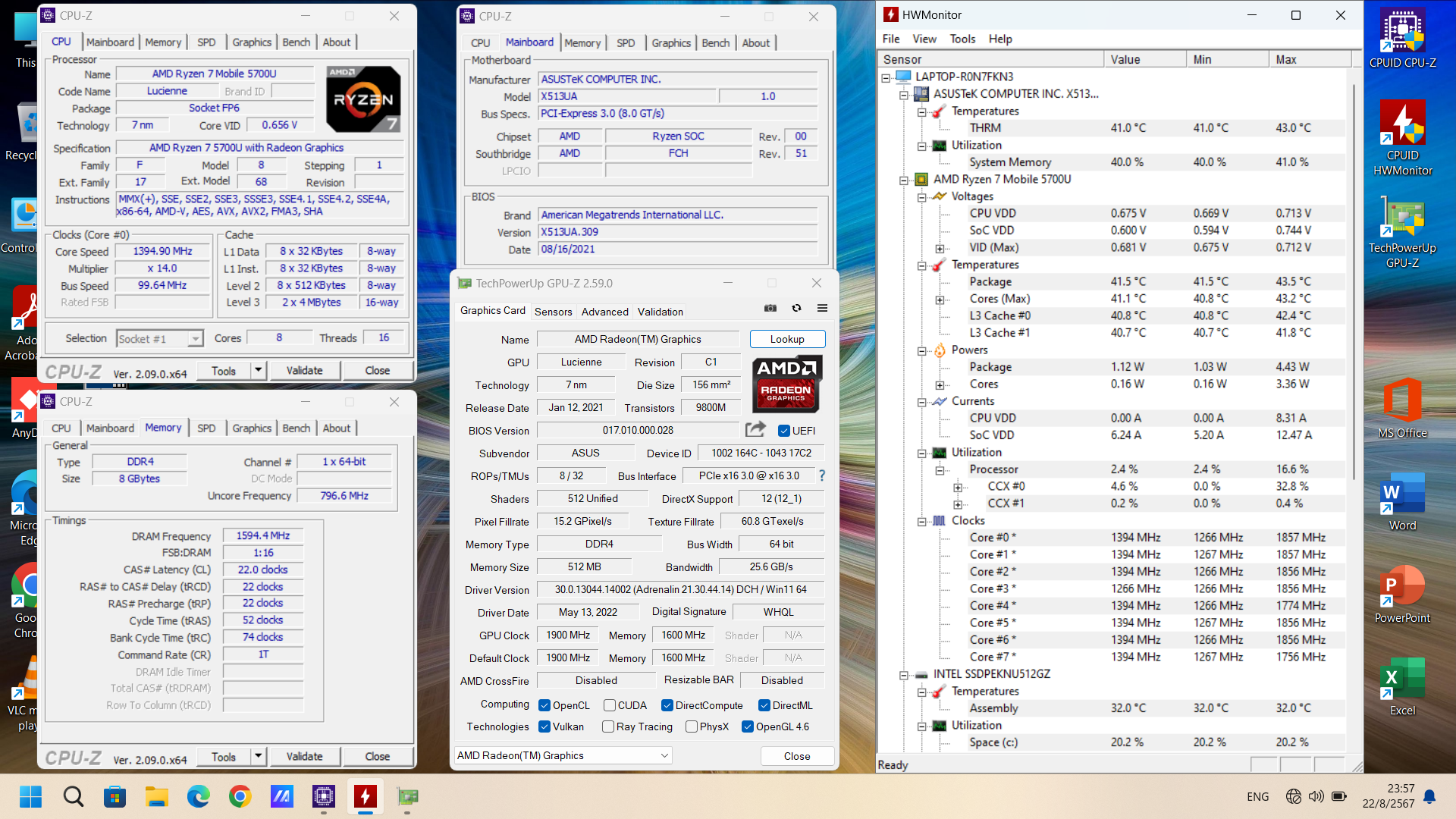The width and height of the screenshot is (1456, 819).
Task: Click the Value column header in HWMonitor
Action: click(1144, 59)
